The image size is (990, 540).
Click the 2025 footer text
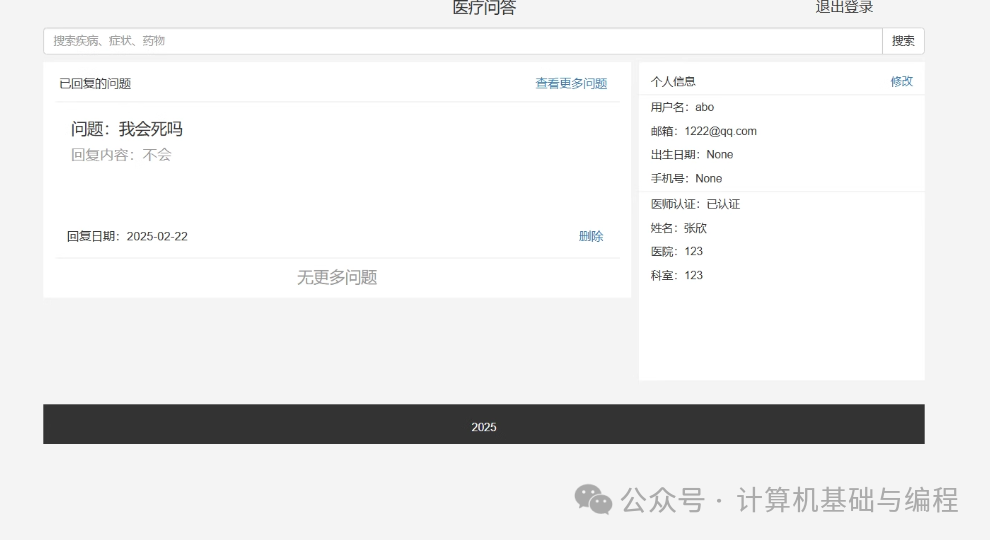click(x=484, y=427)
